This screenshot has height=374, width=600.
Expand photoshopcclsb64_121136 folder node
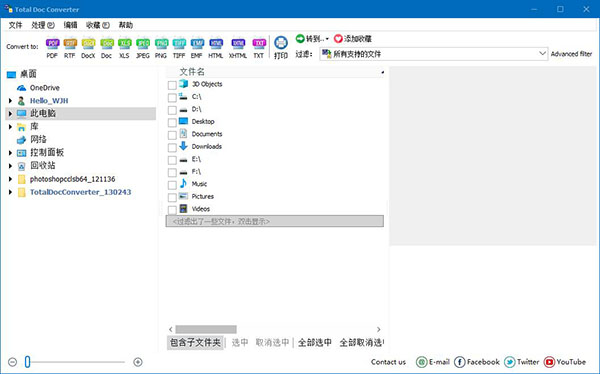coord(10,179)
